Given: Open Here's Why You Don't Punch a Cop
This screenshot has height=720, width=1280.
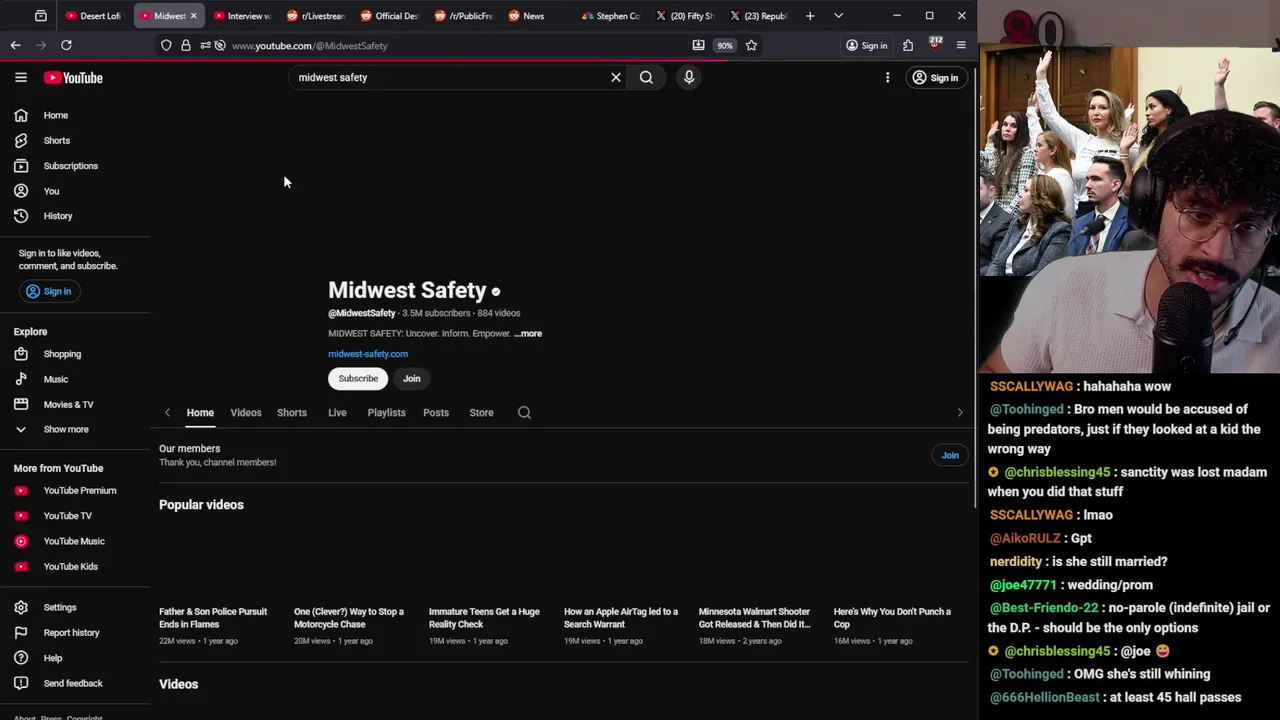Looking at the screenshot, I should click(x=892, y=618).
